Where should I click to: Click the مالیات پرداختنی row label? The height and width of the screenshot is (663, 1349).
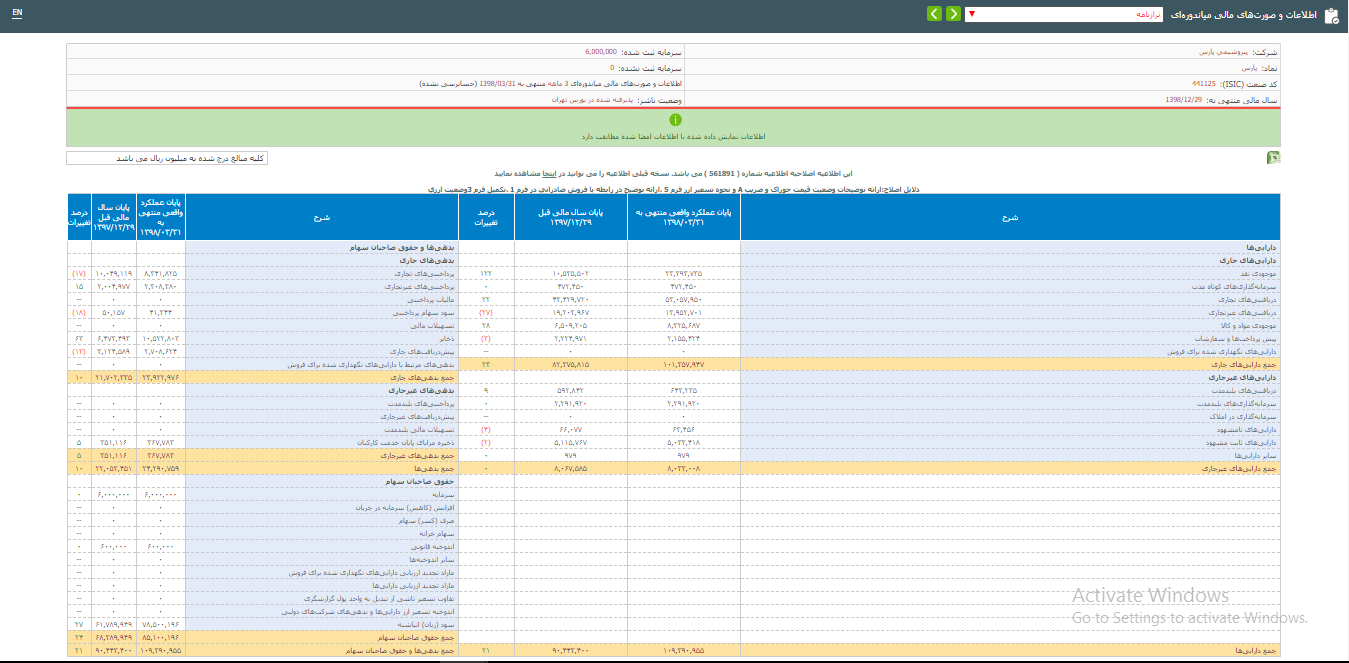(432, 299)
